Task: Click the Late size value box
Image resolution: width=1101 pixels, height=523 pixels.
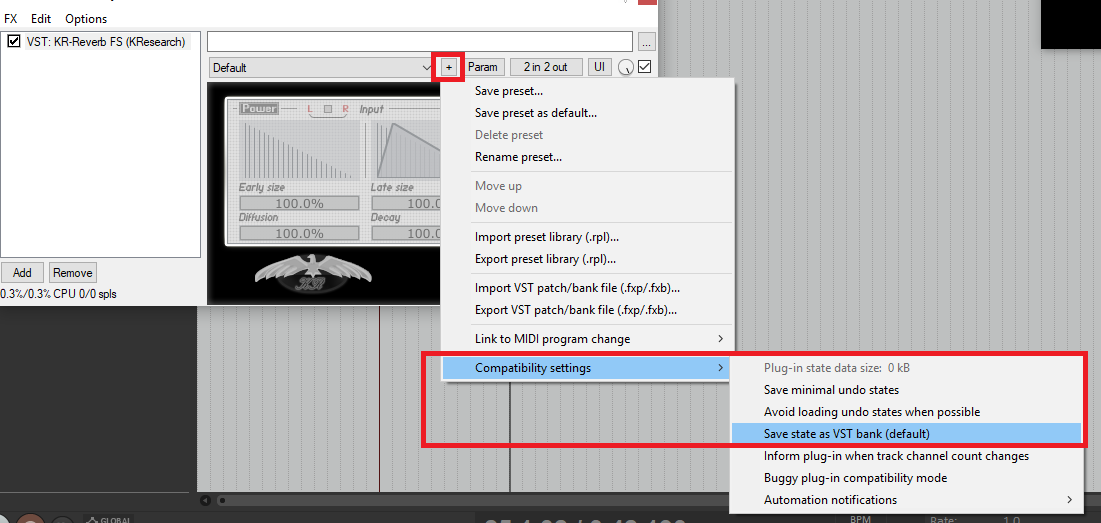Action: tap(405, 204)
